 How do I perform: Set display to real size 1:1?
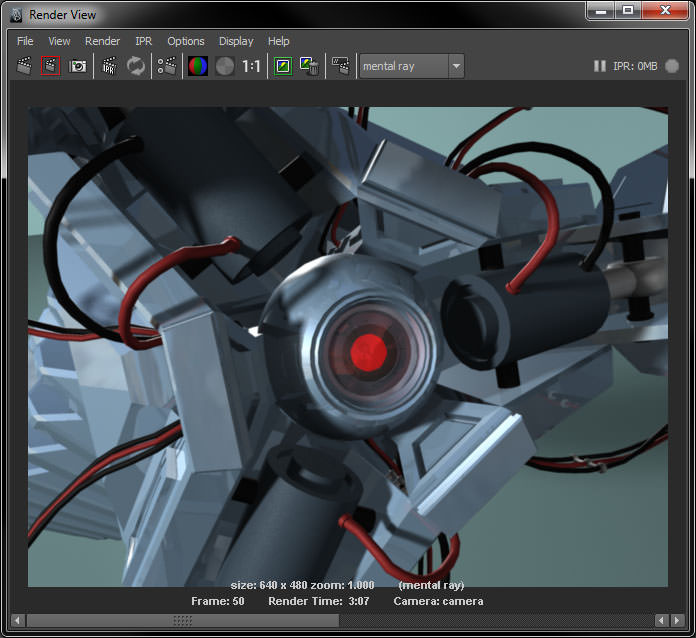point(251,66)
